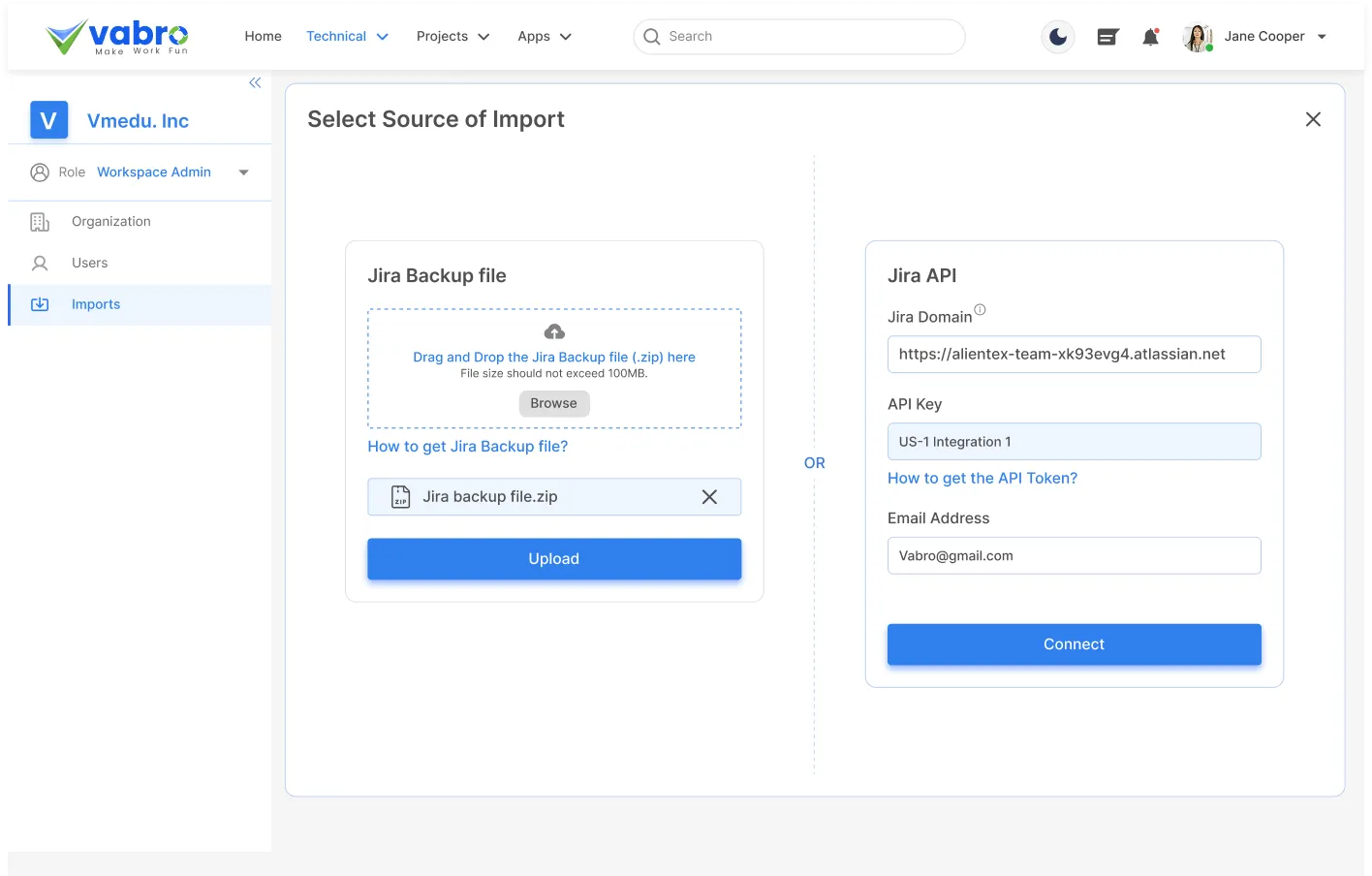Click the Role person icon

[x=40, y=172]
